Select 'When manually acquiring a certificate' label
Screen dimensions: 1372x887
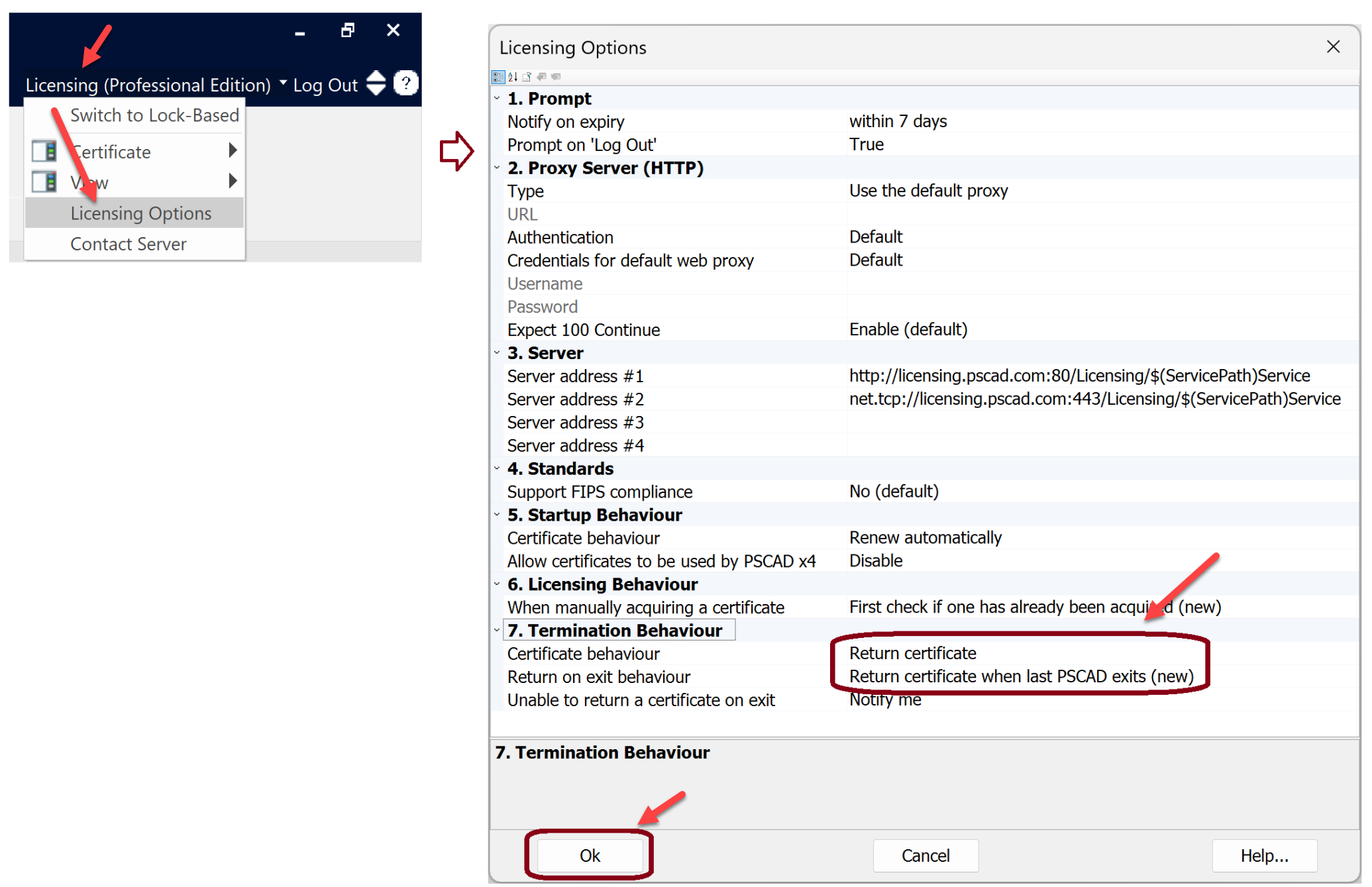pos(646,607)
